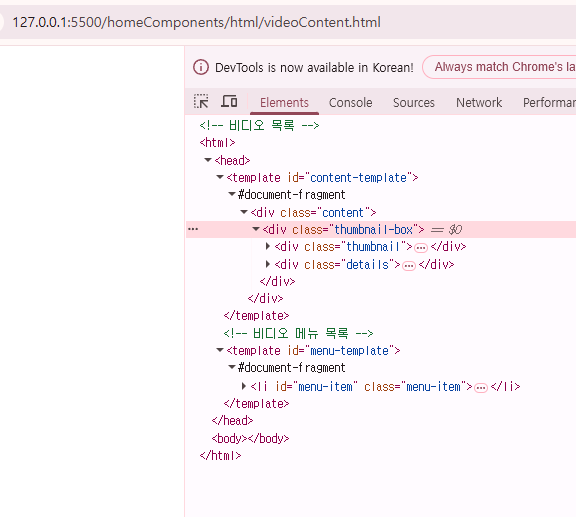Collapse the content-template template node
Image resolution: width=576 pixels, height=517 pixels.
point(220,177)
